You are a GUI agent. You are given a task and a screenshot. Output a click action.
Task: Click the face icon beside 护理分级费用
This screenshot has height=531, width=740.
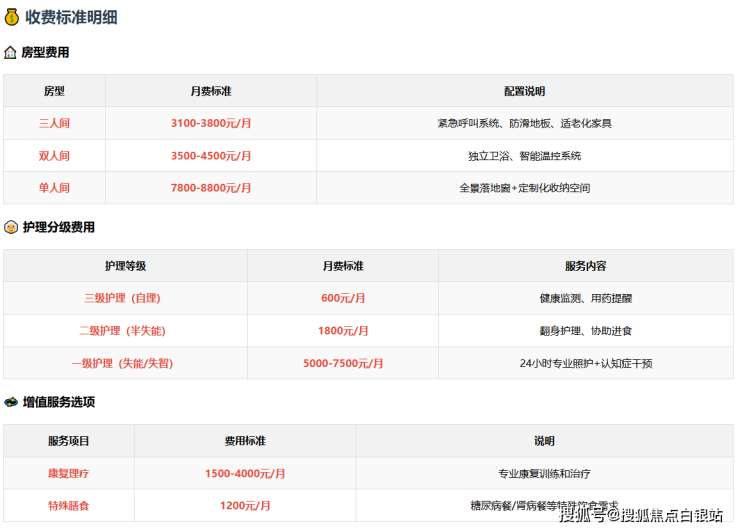click(11, 228)
